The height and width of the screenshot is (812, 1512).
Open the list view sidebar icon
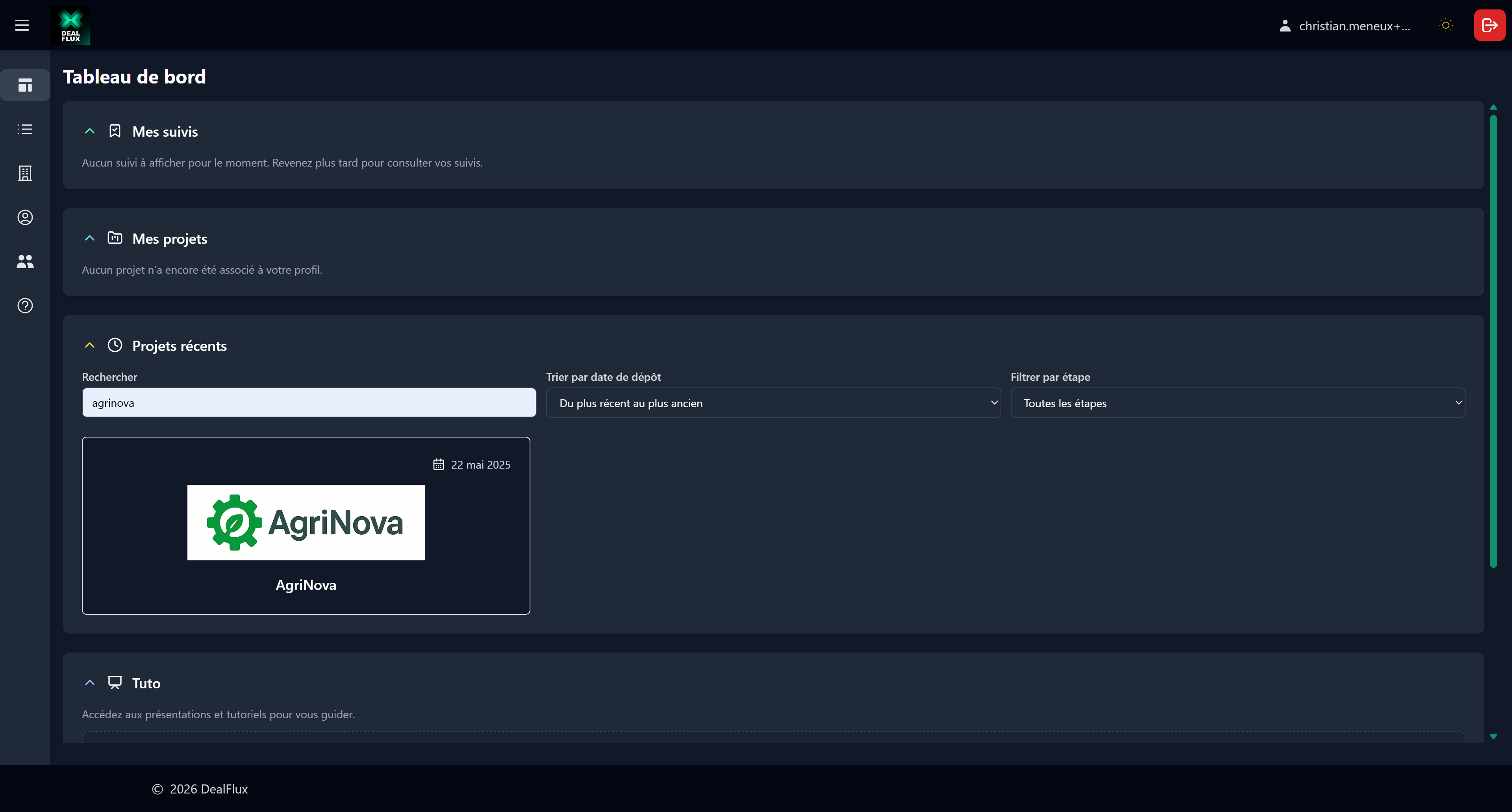(25, 129)
